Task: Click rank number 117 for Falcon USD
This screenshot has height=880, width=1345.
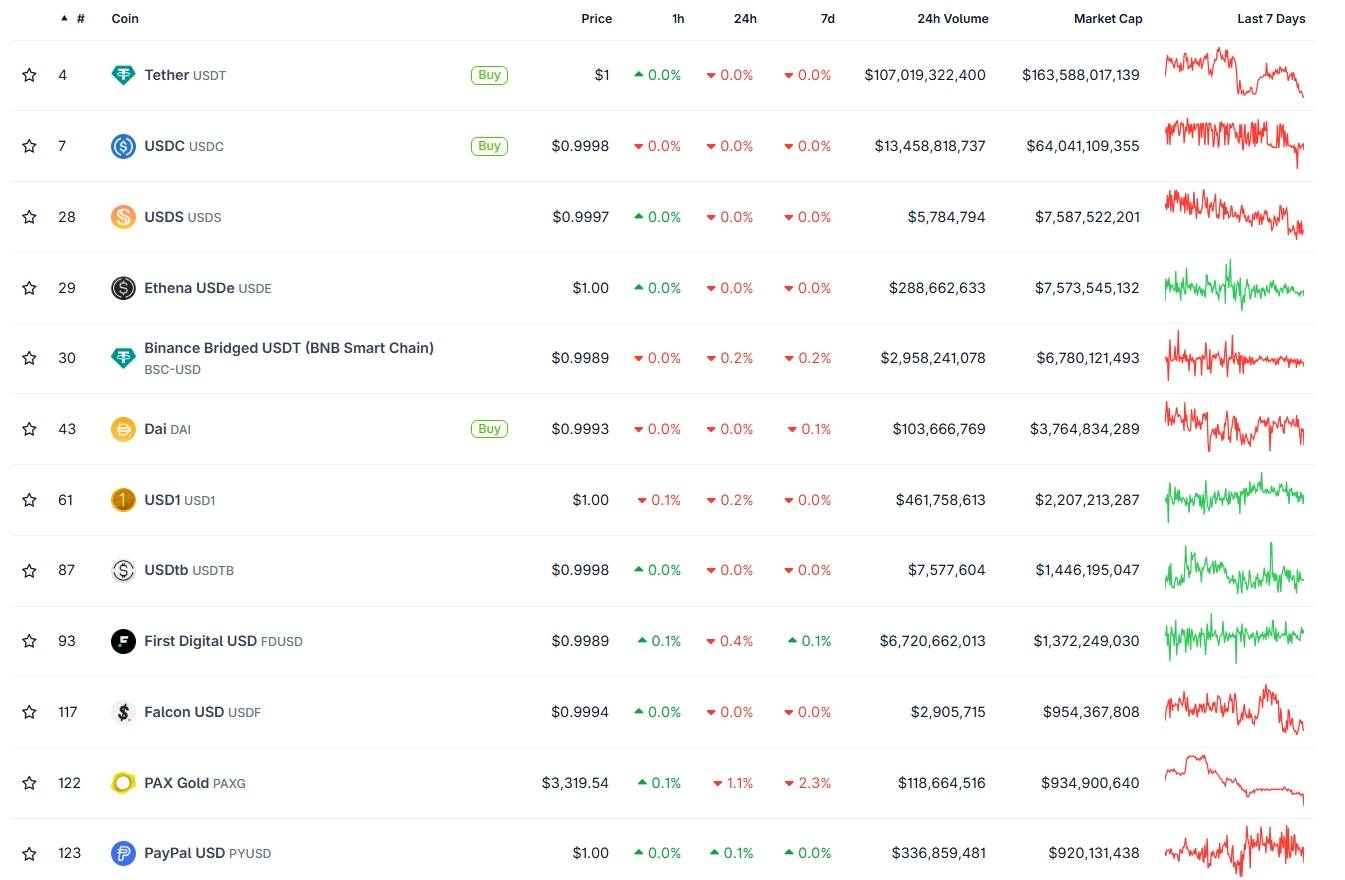Action: point(67,712)
